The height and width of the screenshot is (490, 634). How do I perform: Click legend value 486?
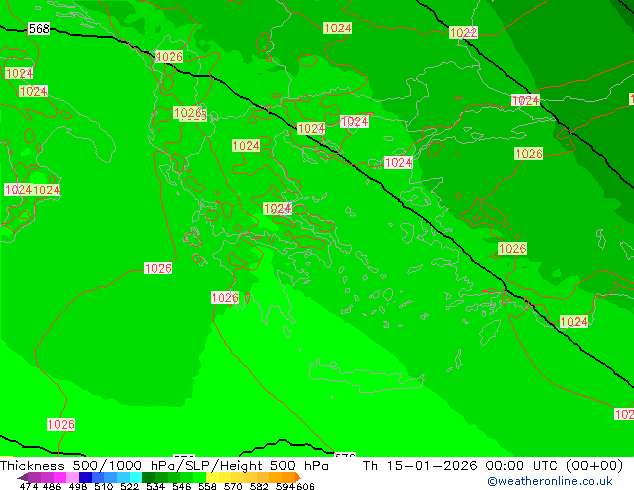click(52, 486)
